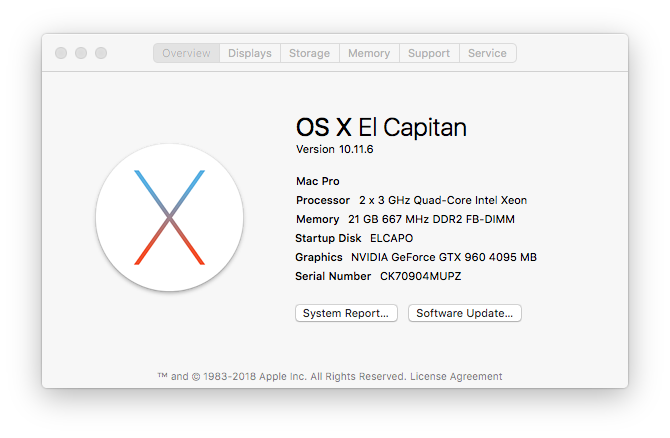Click the OS X El Capitan logo
Image resolution: width=670 pixels, height=438 pixels.
coord(169,217)
